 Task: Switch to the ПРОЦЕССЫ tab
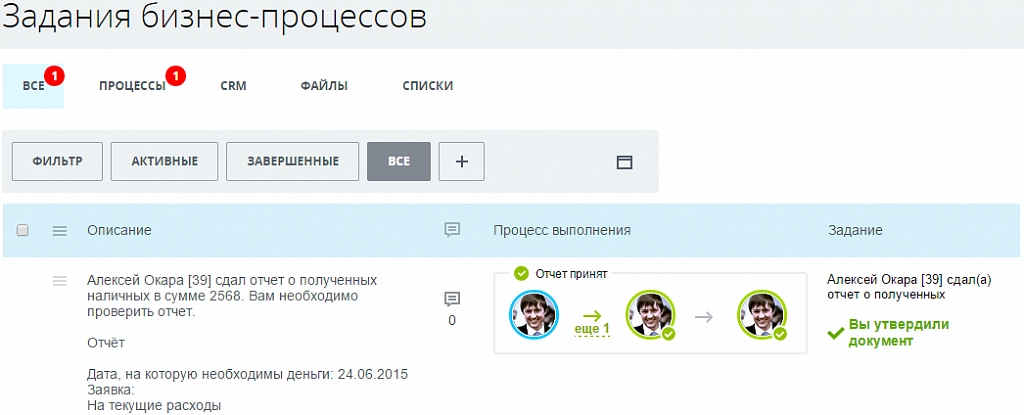pos(132,86)
